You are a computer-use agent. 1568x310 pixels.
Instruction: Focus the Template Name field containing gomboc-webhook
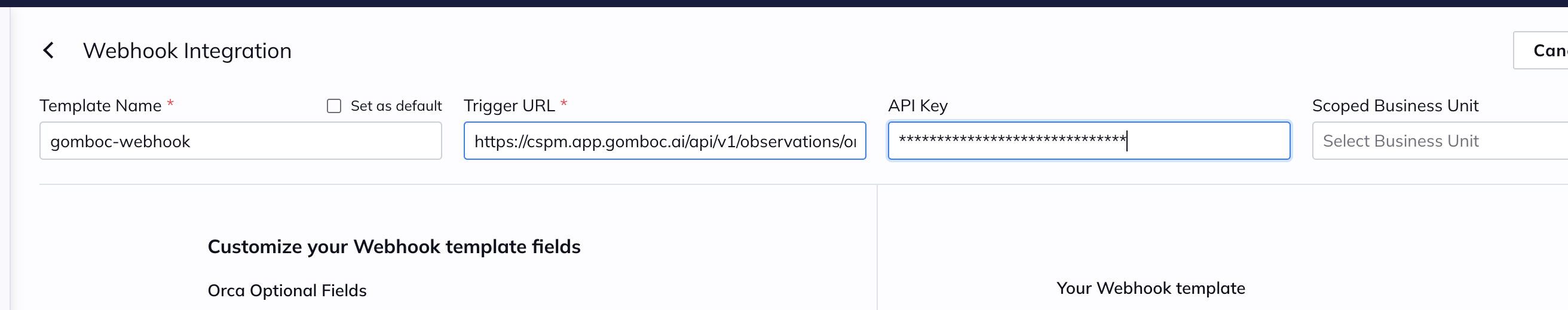pos(240,141)
